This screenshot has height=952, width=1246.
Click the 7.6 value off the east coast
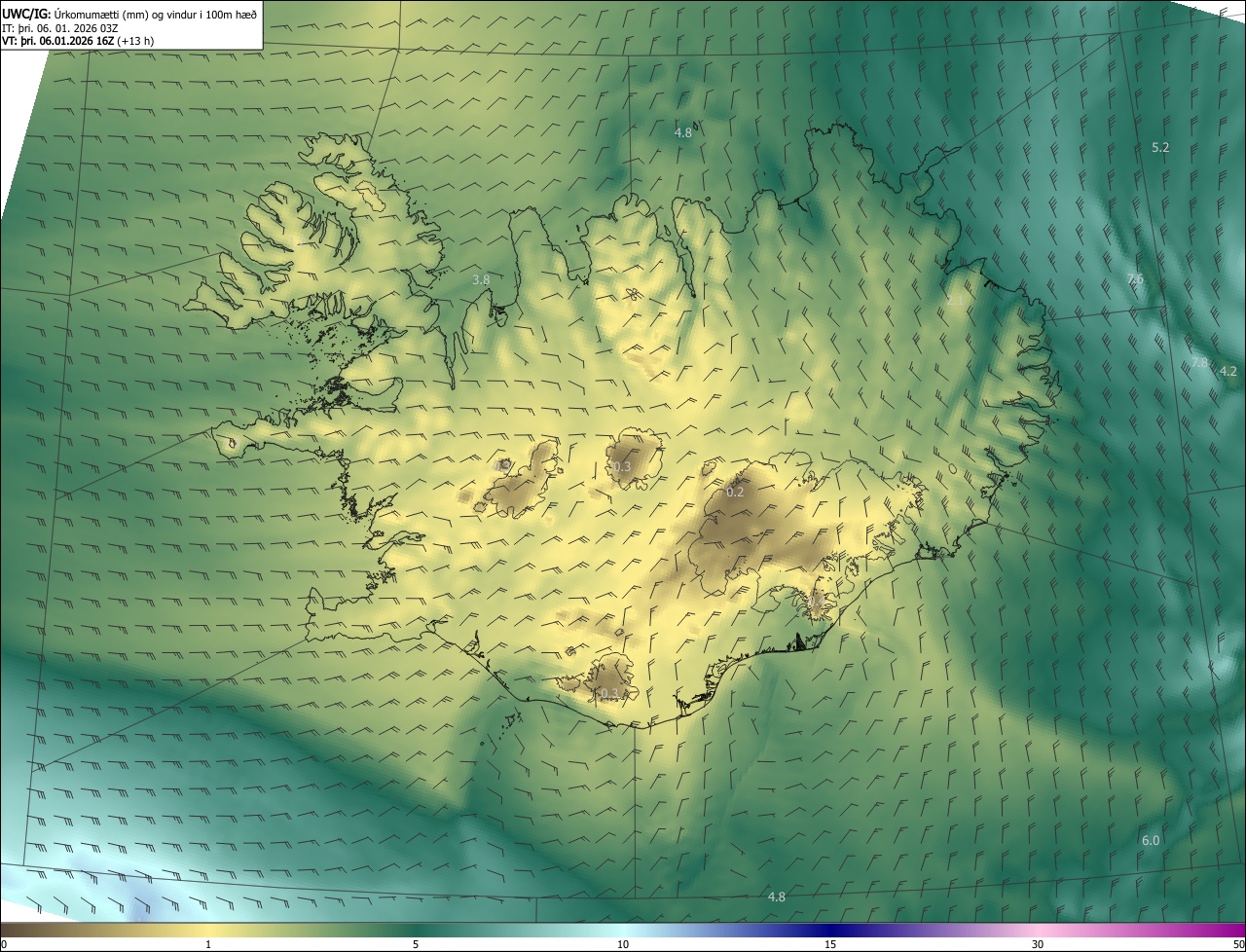coord(1135,279)
